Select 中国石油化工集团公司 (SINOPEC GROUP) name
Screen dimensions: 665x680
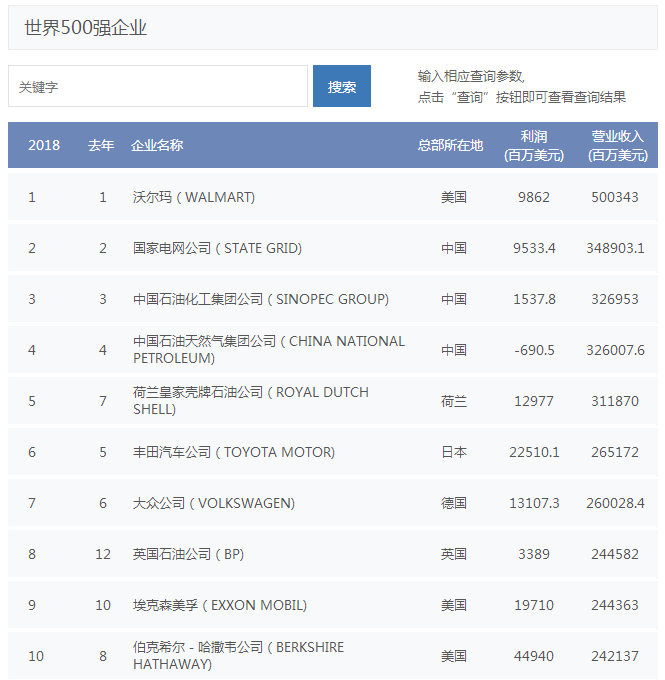click(x=261, y=299)
